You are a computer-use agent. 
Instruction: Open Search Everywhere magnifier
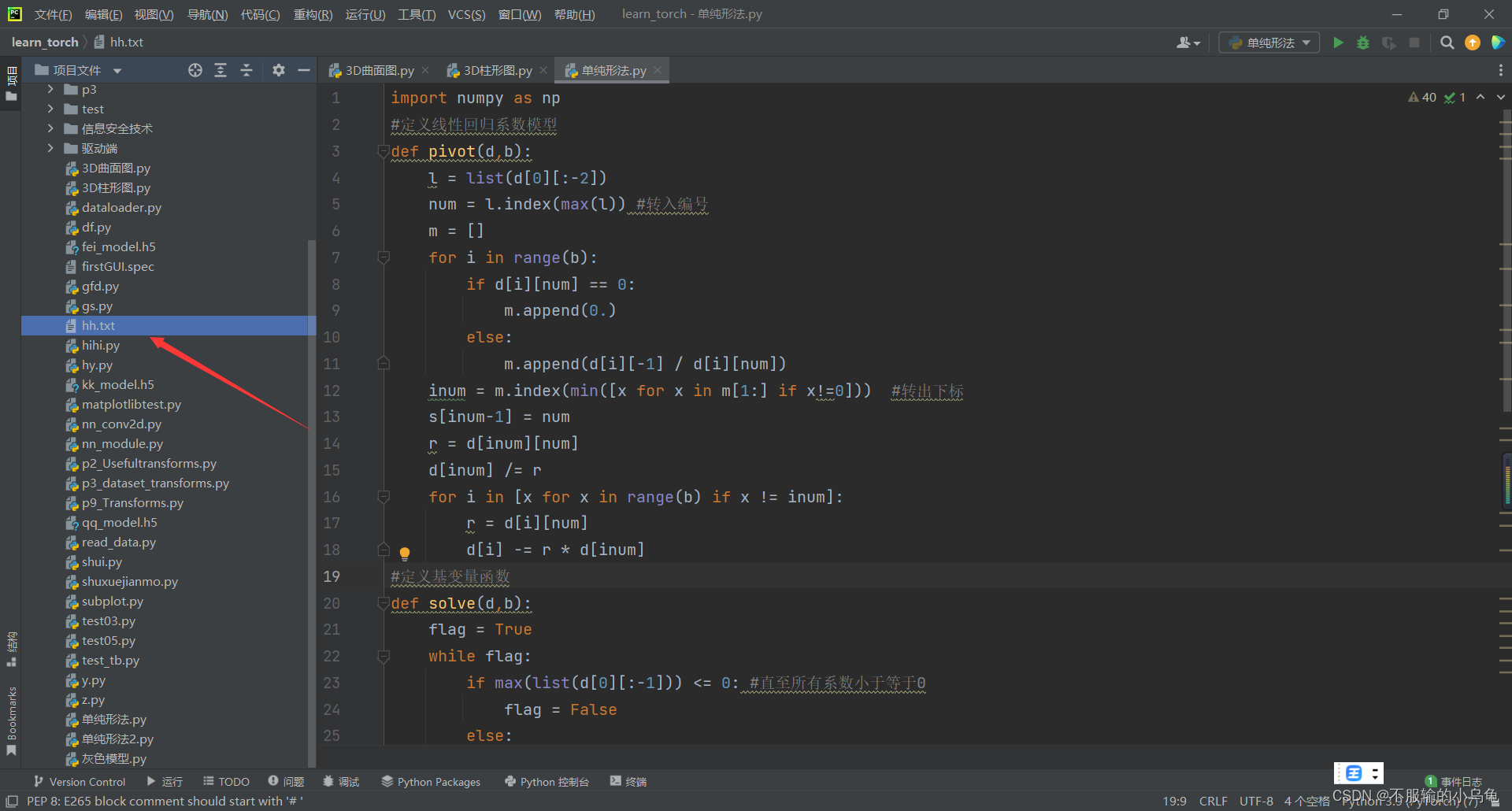(x=1447, y=43)
